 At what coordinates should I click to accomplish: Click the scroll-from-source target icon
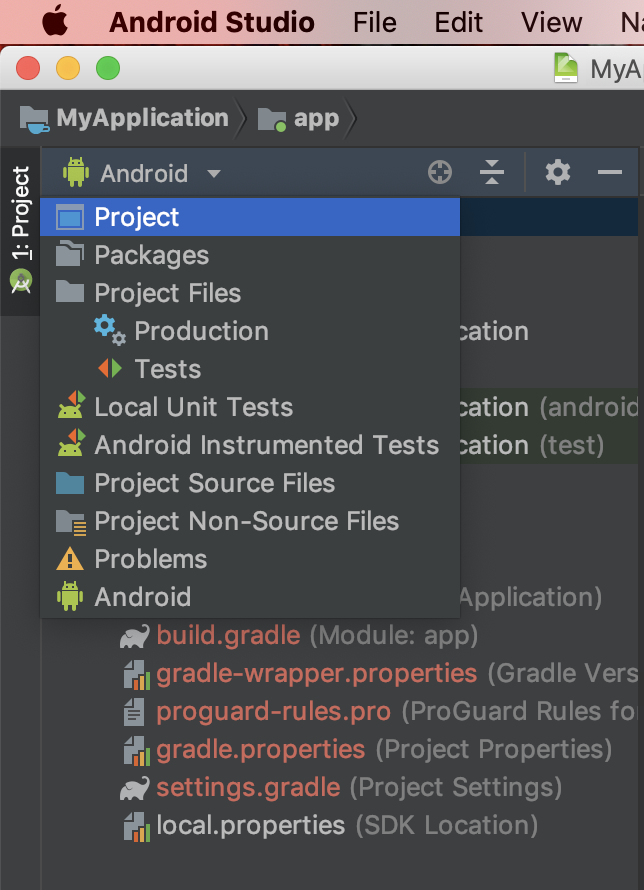pyautogui.click(x=440, y=172)
